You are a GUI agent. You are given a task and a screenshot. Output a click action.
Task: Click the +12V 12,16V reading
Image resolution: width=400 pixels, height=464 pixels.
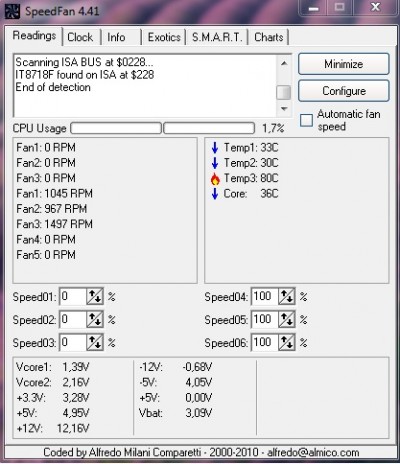click(x=53, y=428)
